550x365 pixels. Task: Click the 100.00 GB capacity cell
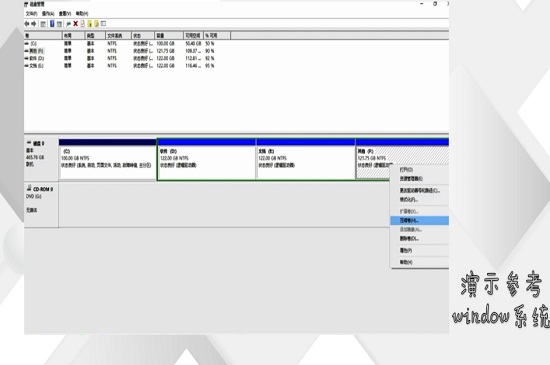coord(165,43)
